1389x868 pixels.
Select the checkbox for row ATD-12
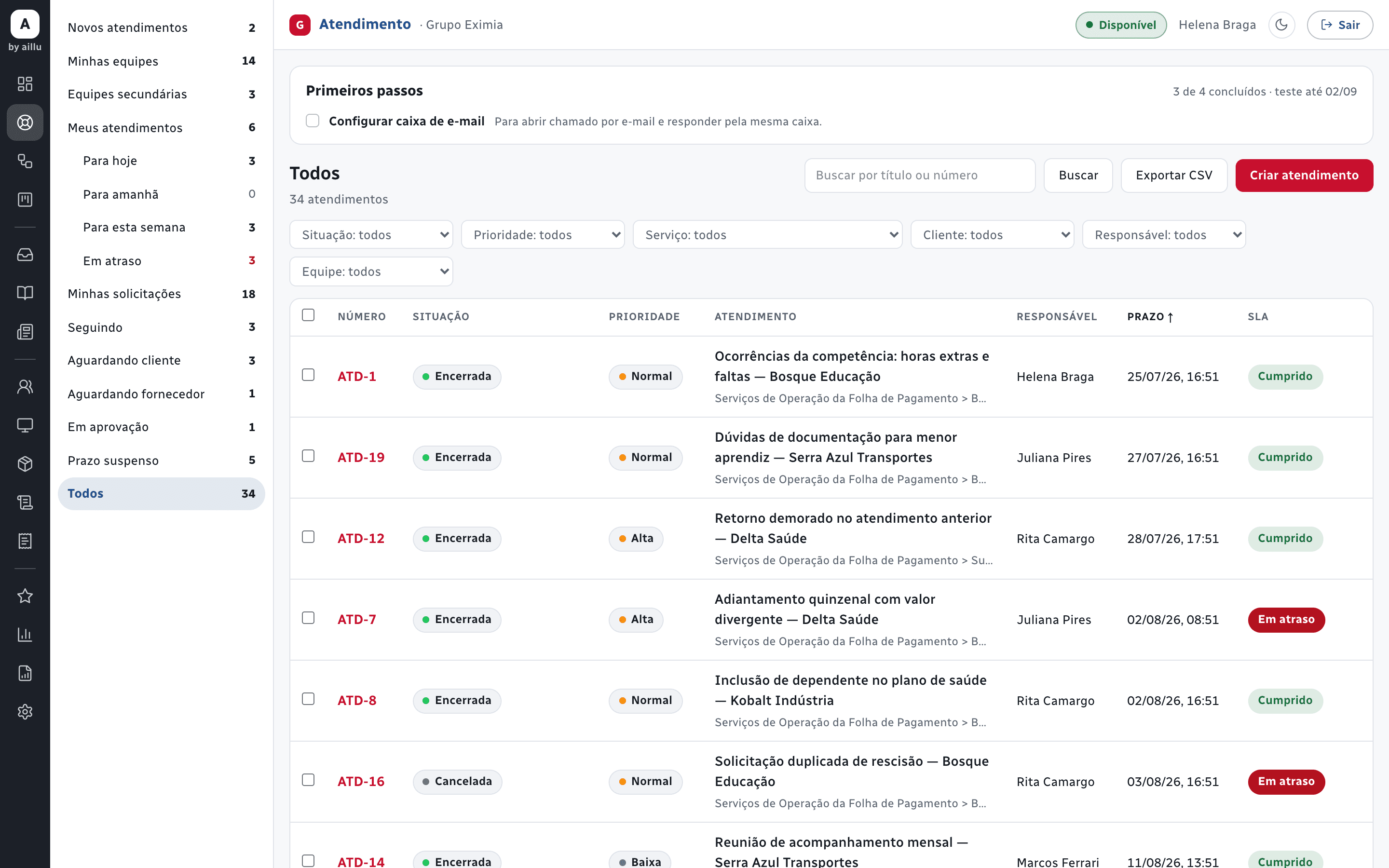(308, 537)
